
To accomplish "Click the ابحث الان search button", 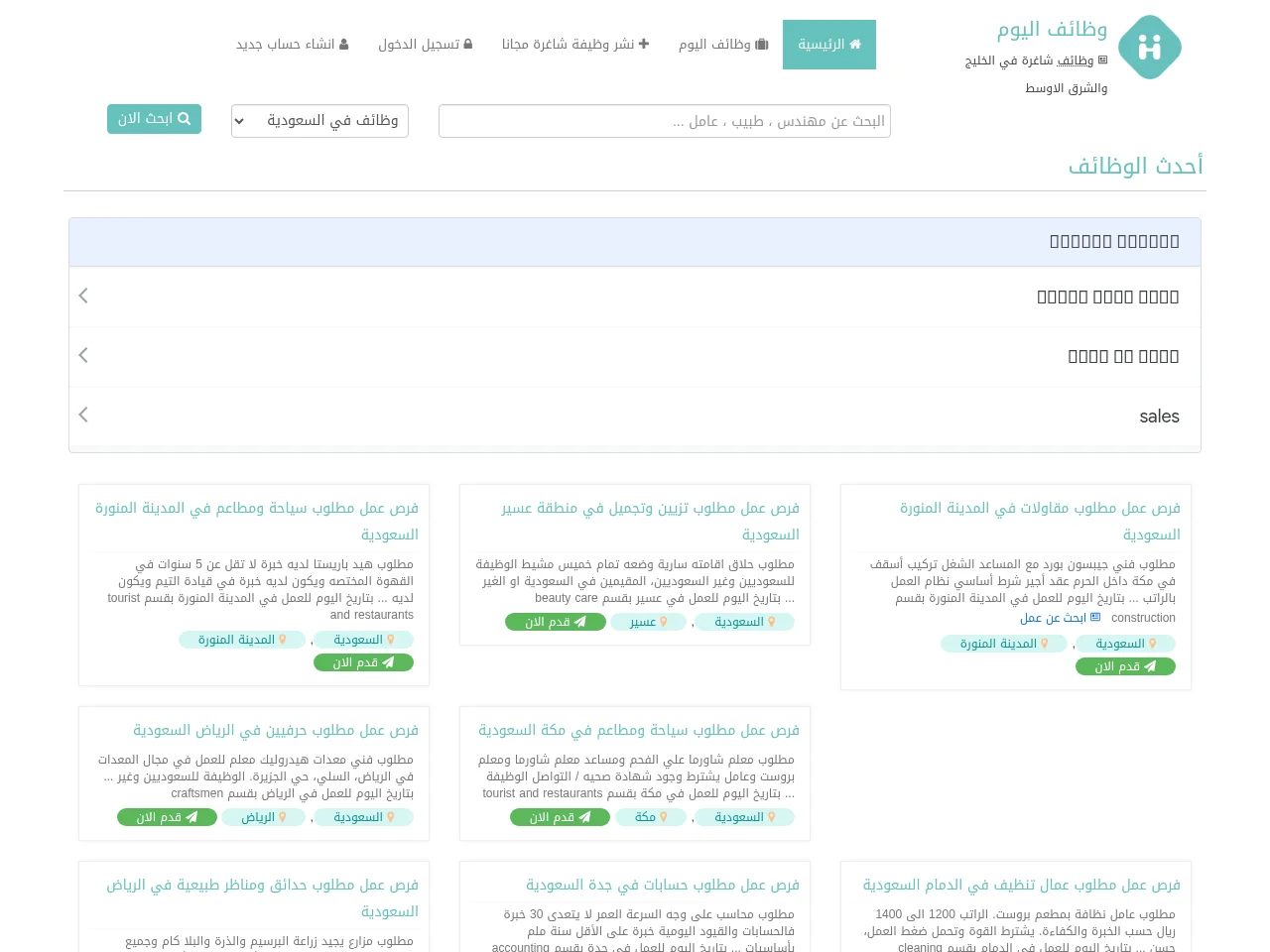I will coord(154,119).
